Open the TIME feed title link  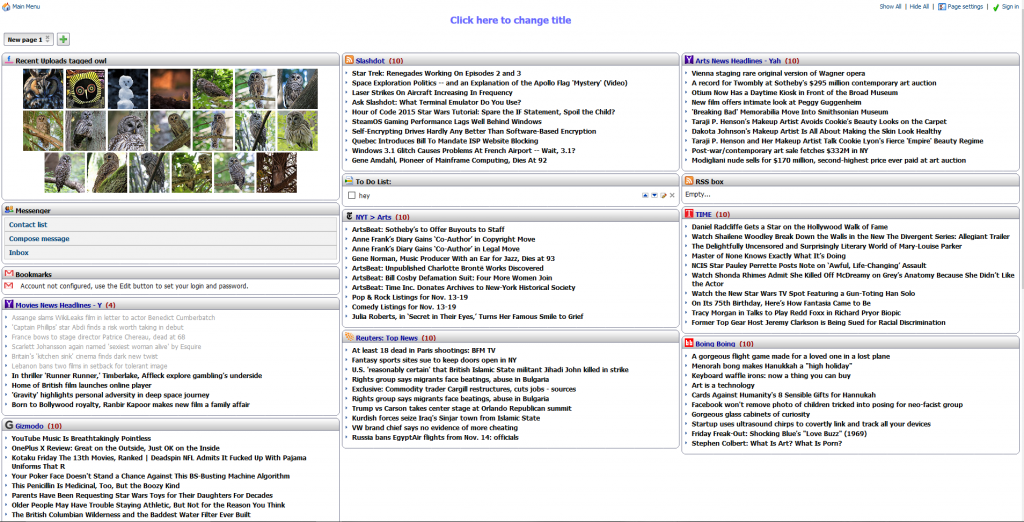[703, 214]
